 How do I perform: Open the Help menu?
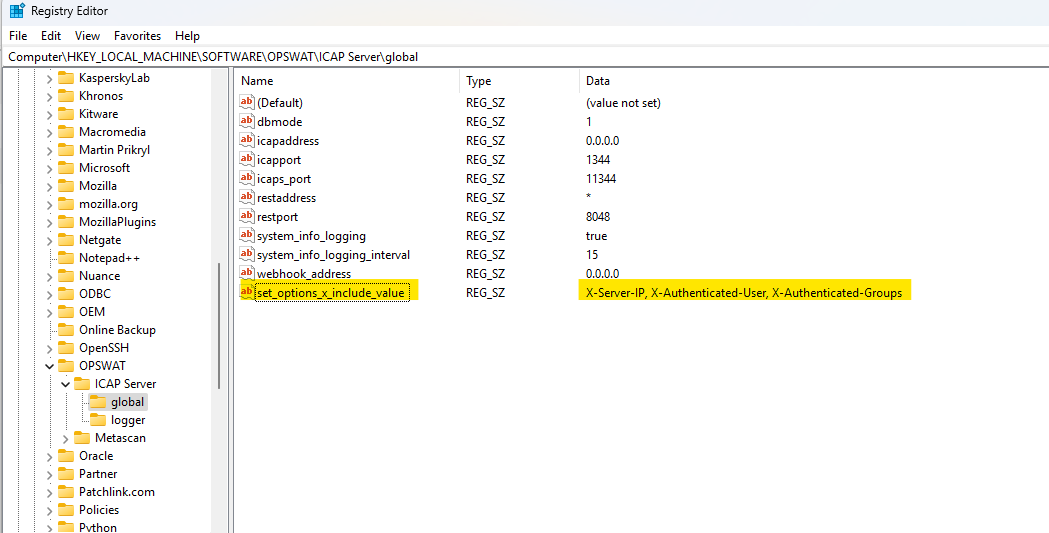click(x=187, y=36)
